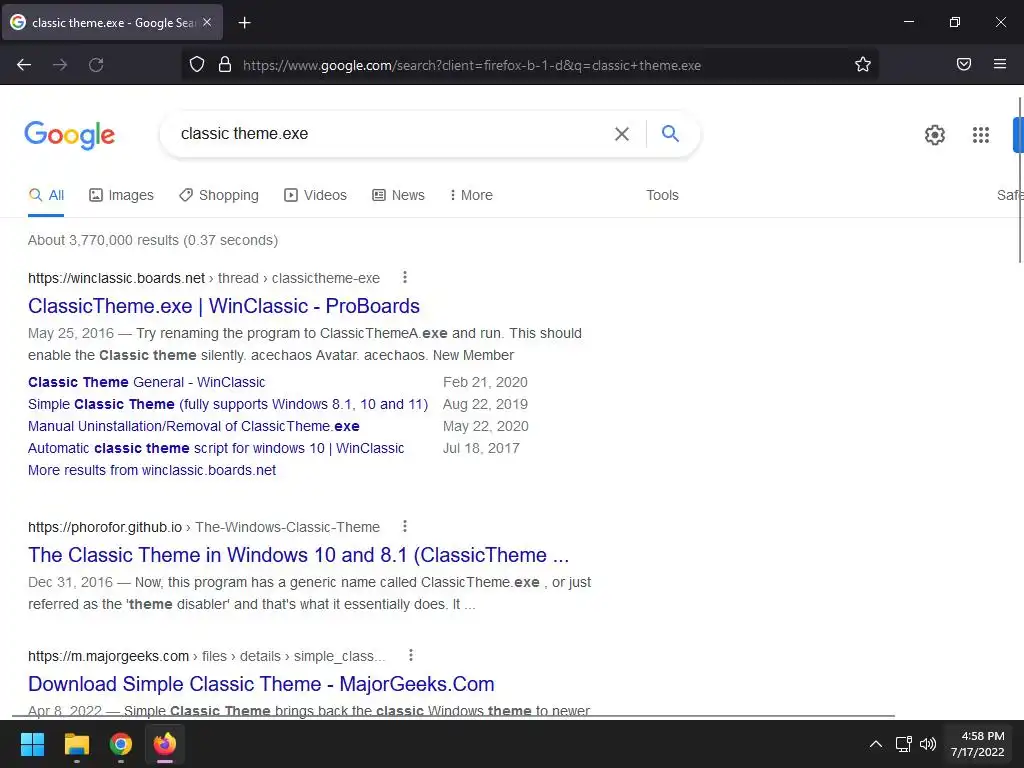This screenshot has width=1024, height=768.
Task: Open Classic Theme General - WinClassic sublink
Action: tap(147, 382)
